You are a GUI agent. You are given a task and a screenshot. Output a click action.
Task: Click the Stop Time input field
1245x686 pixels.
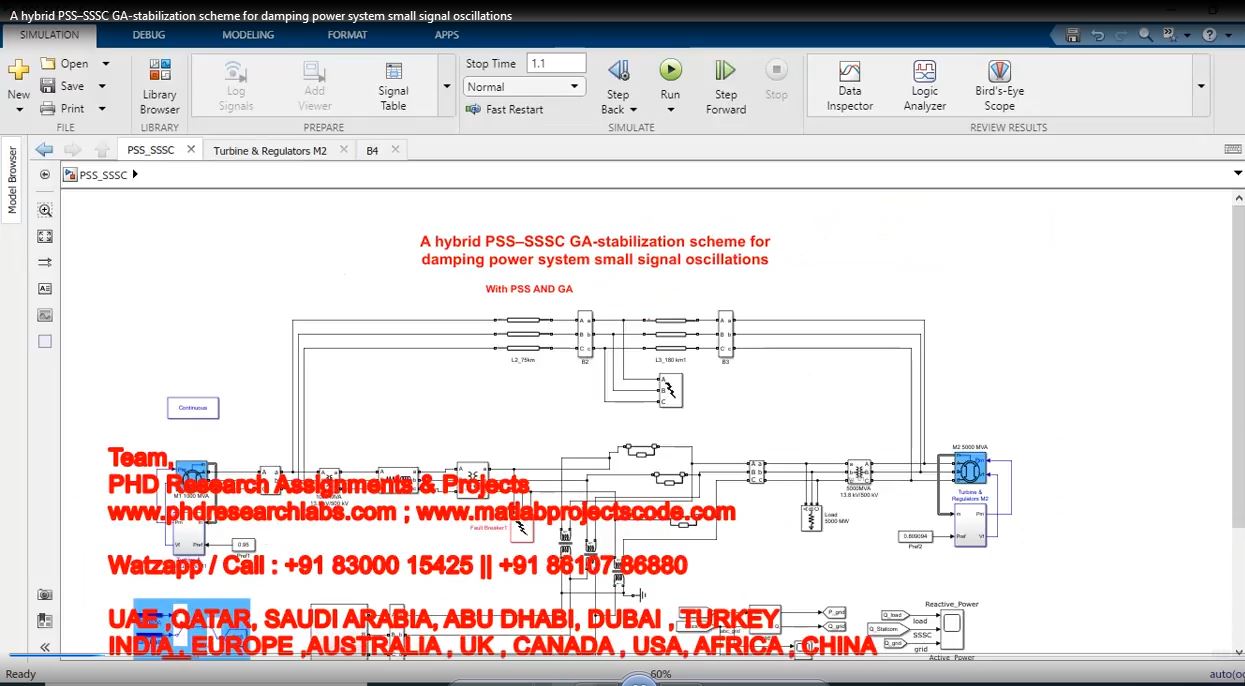coord(555,63)
